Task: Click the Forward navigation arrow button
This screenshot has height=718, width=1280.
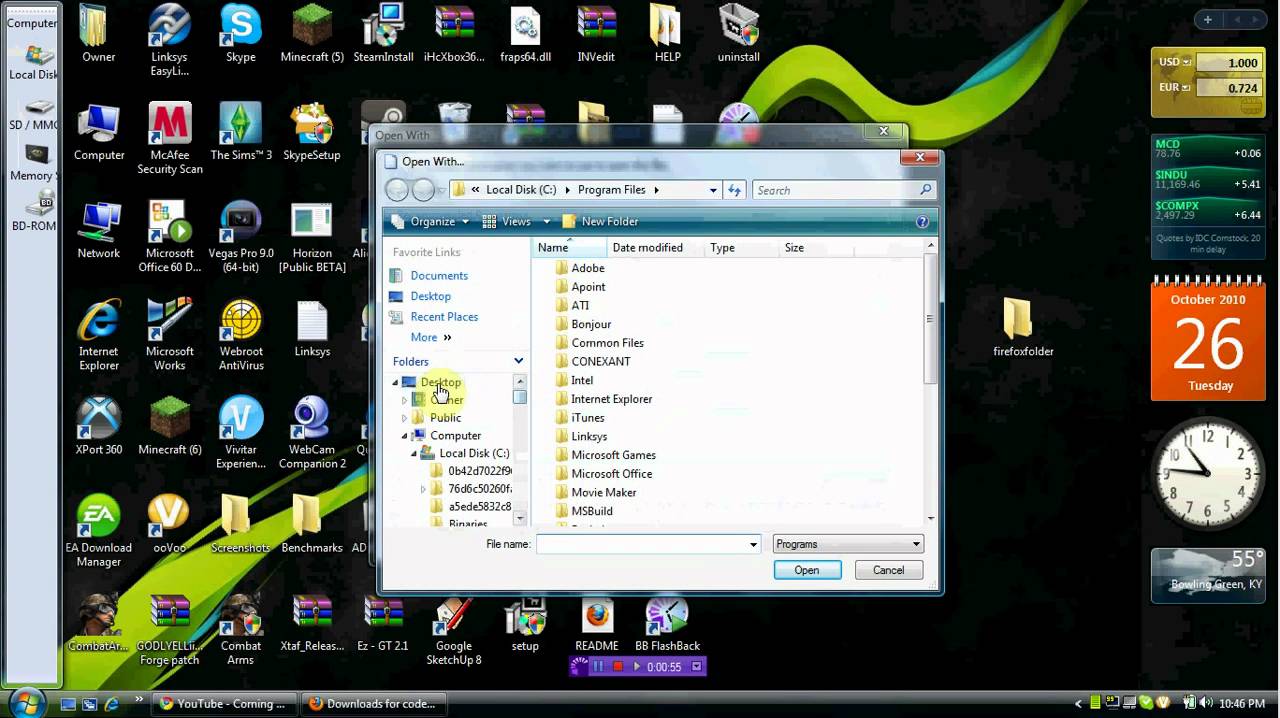Action: click(x=423, y=190)
